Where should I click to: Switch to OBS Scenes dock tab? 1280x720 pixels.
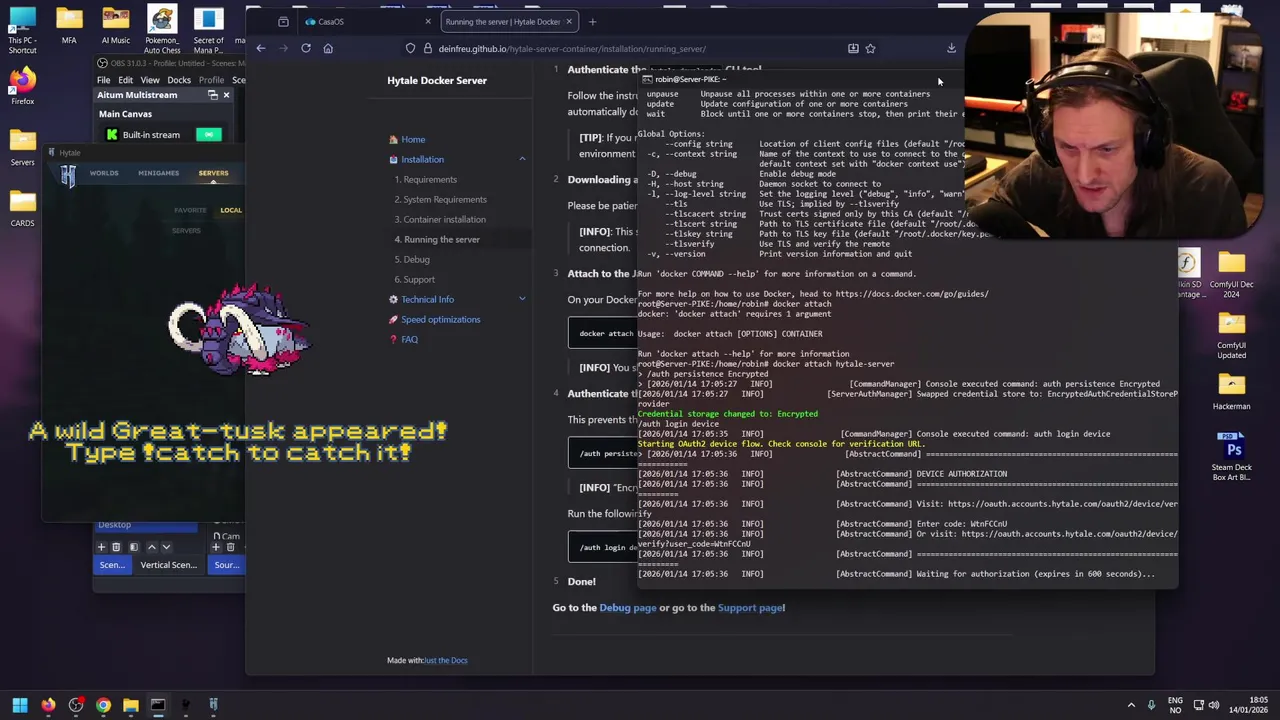[x=112, y=565]
